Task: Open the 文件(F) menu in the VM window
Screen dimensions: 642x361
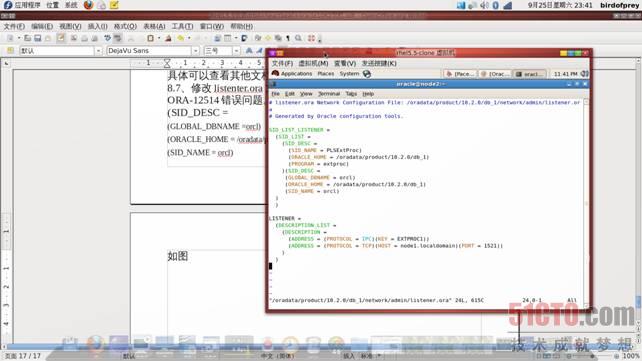Action: pos(282,63)
